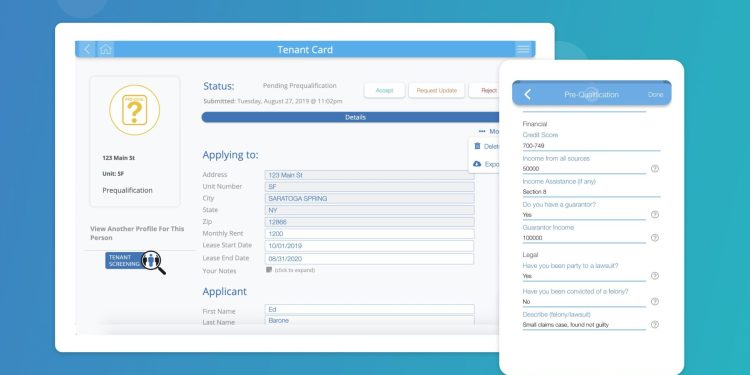Edit the Lease Start Date field
750x375 pixels.
click(x=369, y=246)
